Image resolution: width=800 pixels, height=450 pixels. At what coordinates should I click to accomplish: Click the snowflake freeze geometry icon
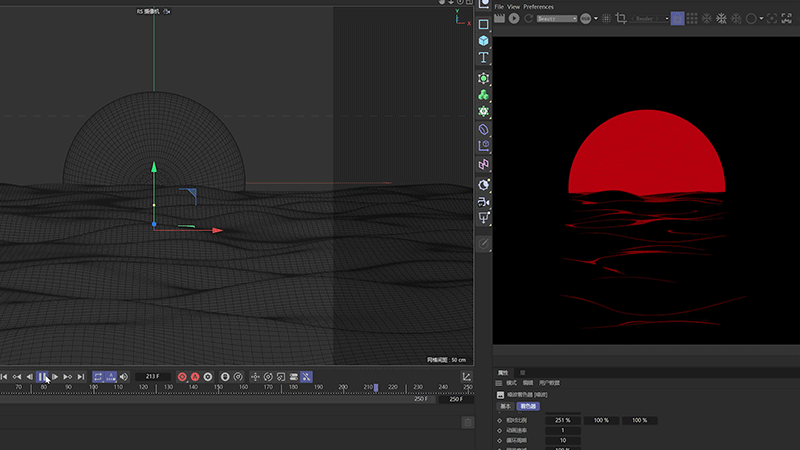[721, 18]
